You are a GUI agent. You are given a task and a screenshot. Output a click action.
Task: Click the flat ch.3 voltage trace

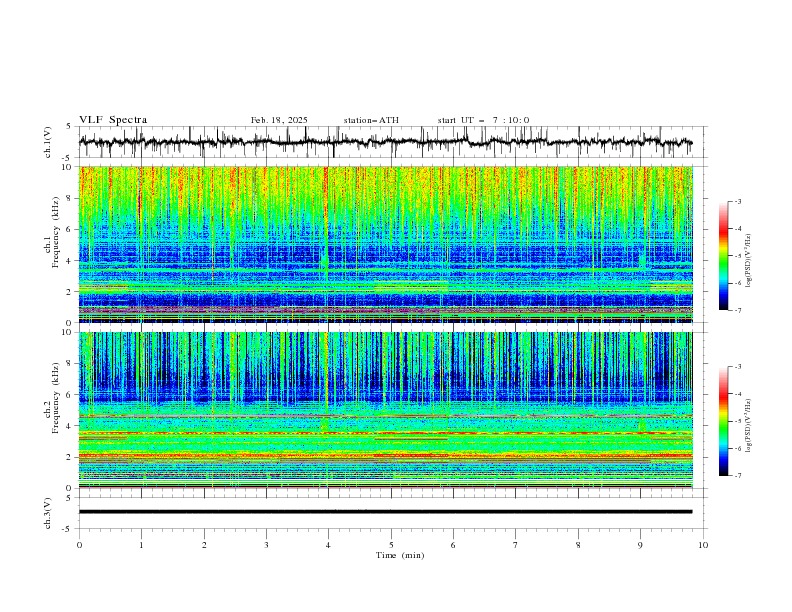coord(385,512)
